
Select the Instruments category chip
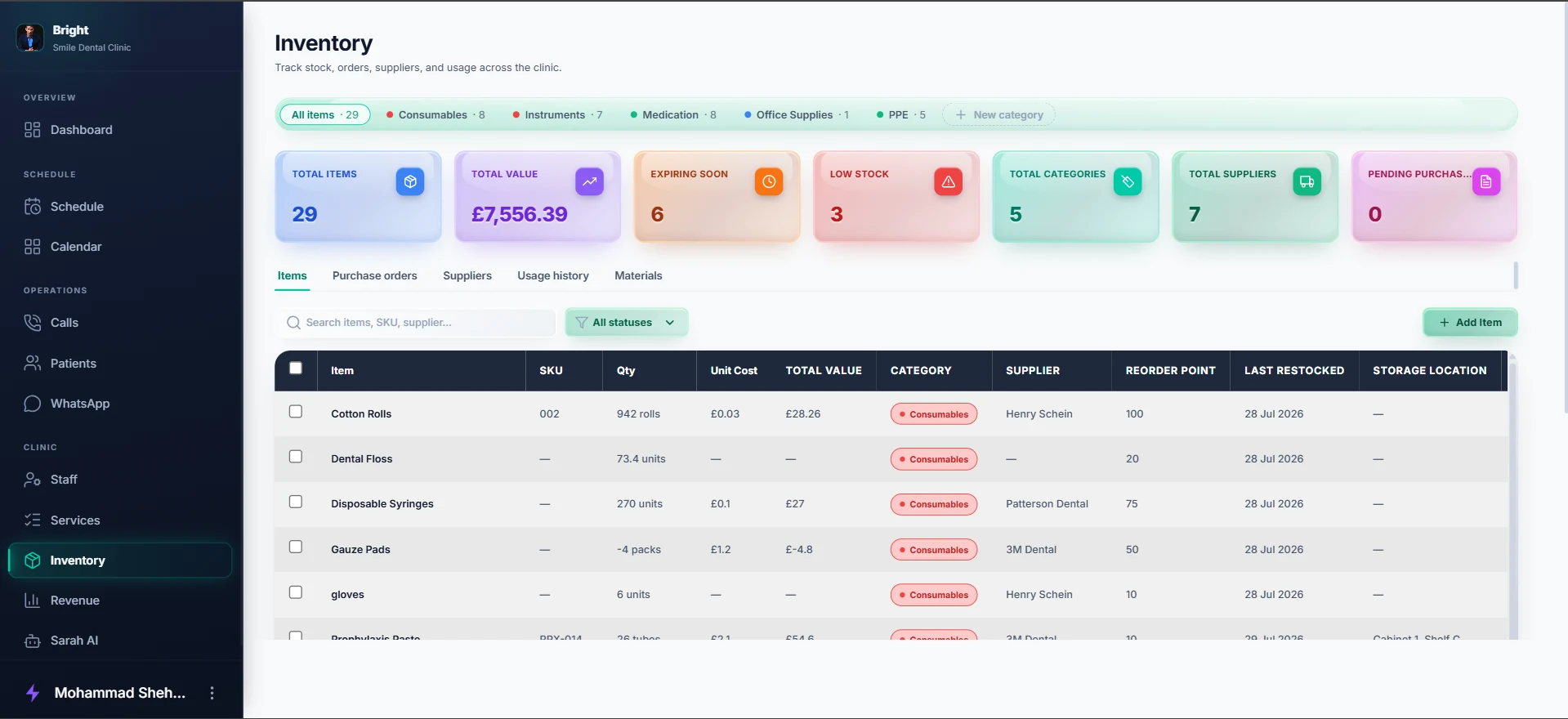557,115
